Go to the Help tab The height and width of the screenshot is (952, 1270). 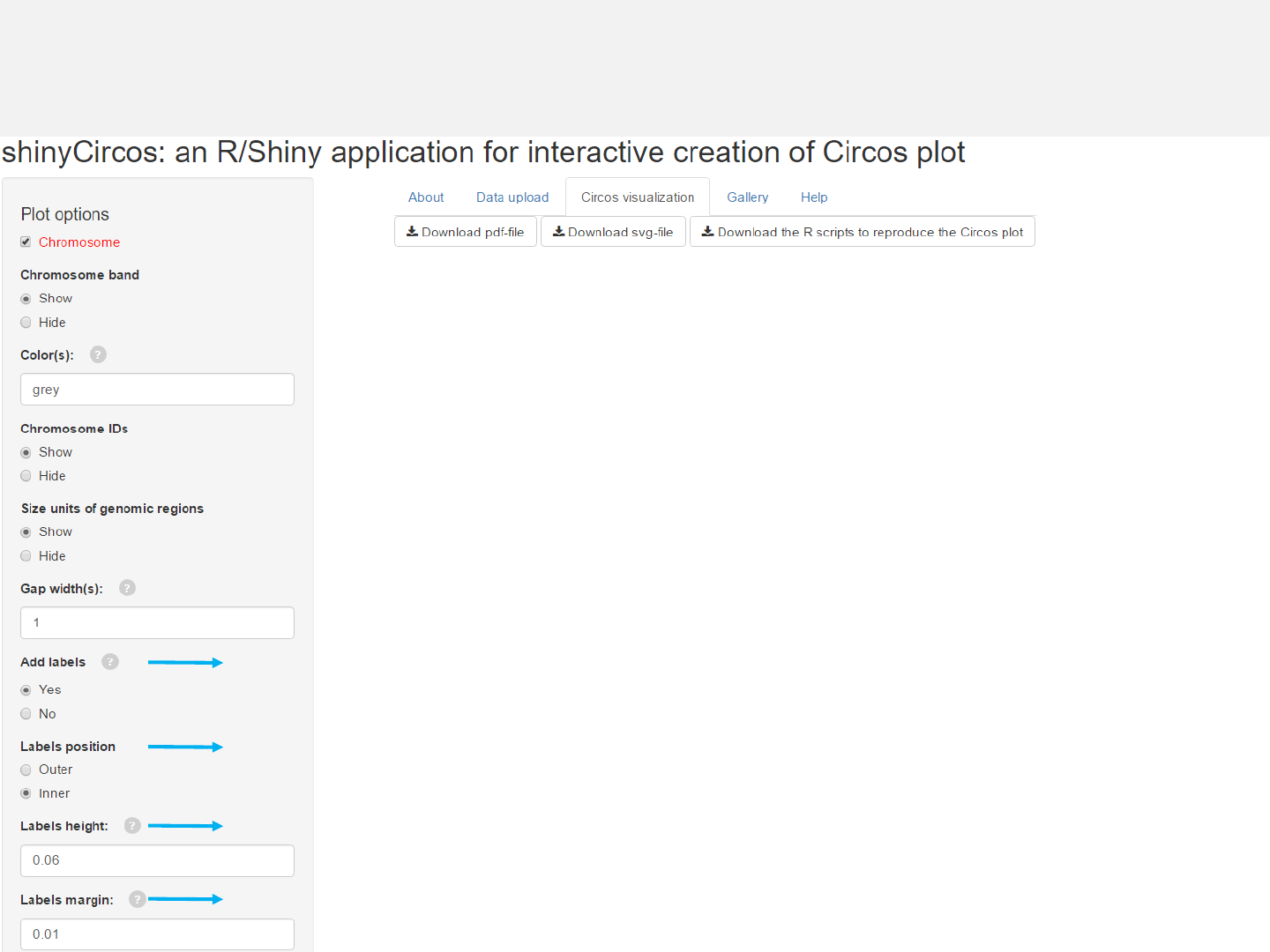tap(814, 197)
